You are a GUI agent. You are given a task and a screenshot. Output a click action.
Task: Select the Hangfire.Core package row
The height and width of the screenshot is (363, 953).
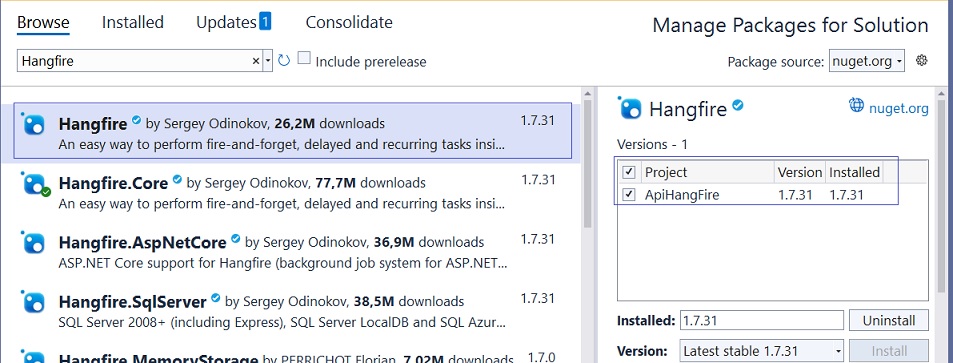tap(291, 192)
